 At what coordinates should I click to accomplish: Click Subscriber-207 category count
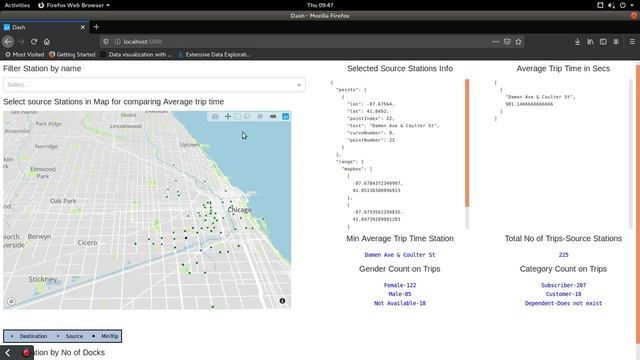(563, 285)
